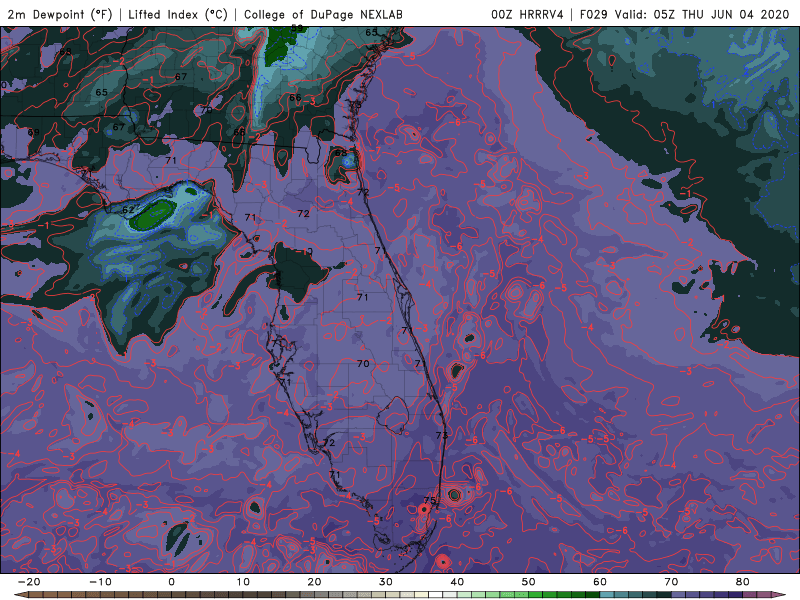Image resolution: width=800 pixels, height=600 pixels.
Task: Click the '69' dewpoint value on the map
Action: click(x=34, y=132)
